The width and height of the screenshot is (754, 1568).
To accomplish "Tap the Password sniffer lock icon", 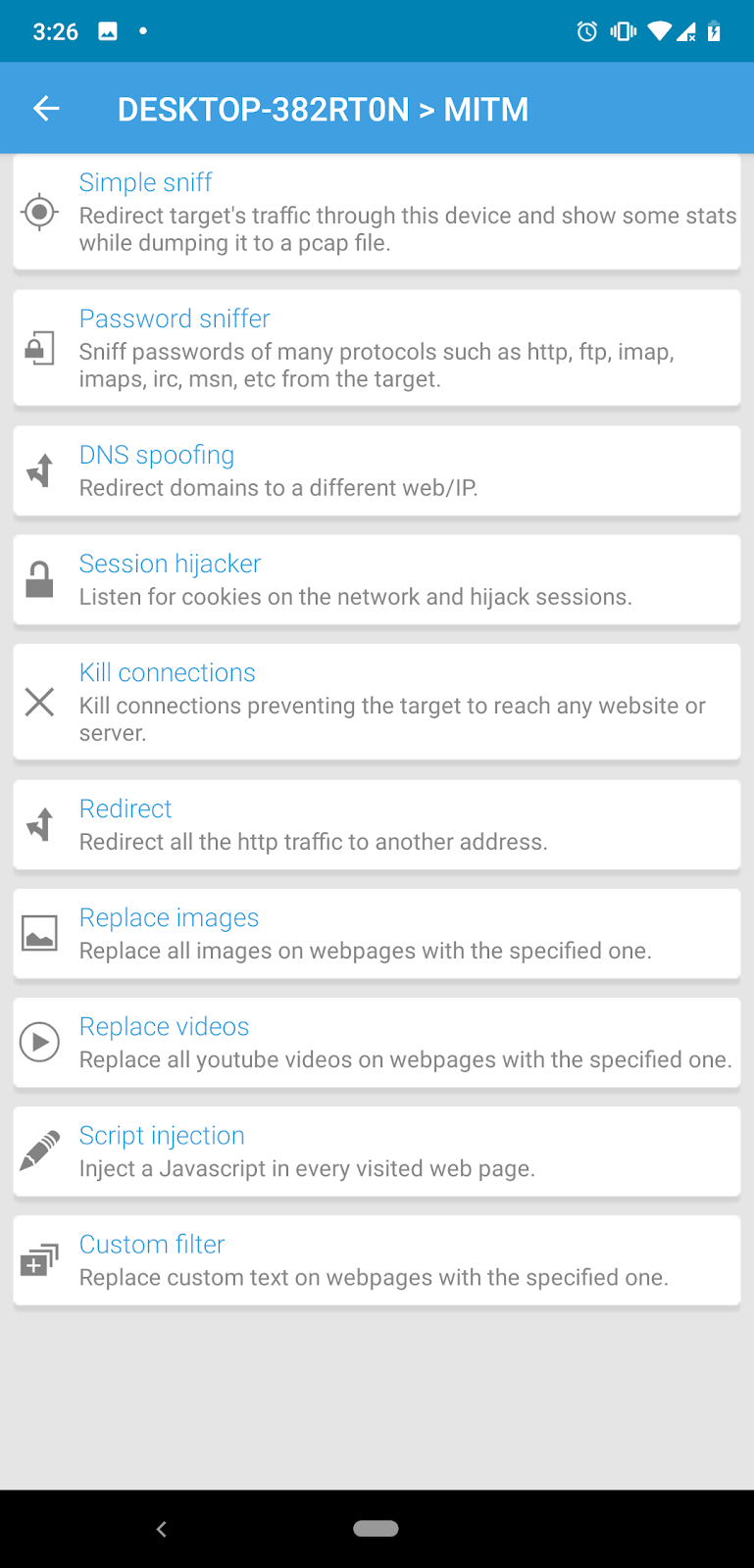I will tap(39, 348).
